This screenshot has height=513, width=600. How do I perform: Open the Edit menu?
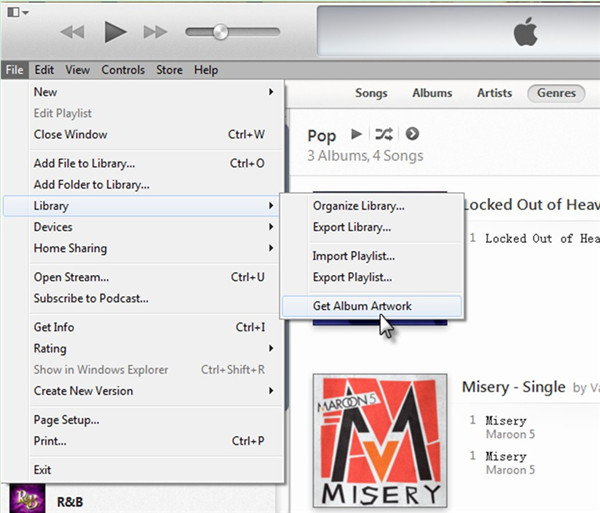(44, 70)
